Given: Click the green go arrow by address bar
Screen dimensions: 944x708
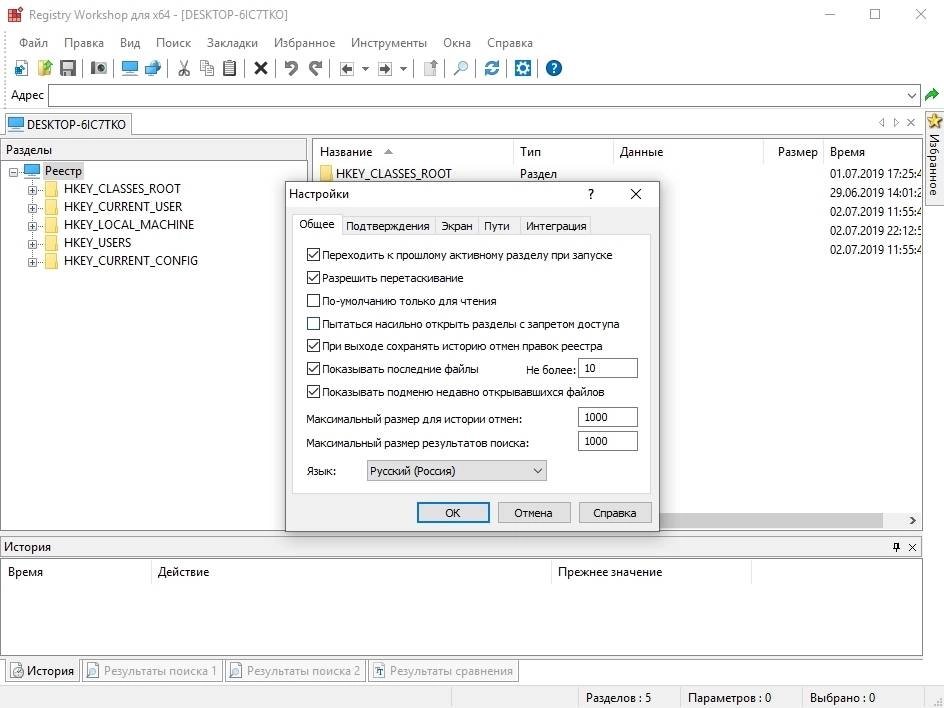Looking at the screenshot, I should pyautogui.click(x=932, y=95).
